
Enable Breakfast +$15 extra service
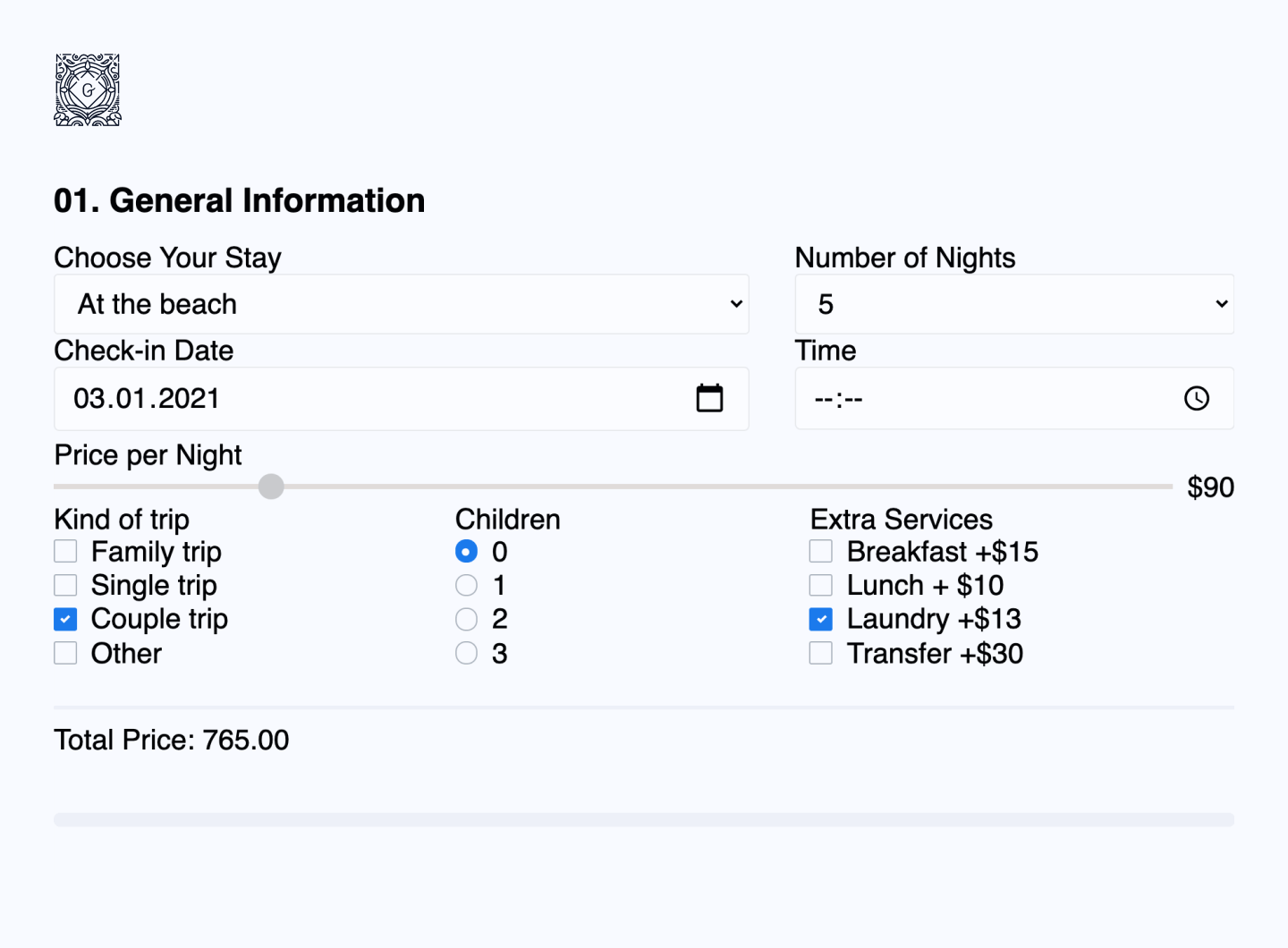(821, 551)
